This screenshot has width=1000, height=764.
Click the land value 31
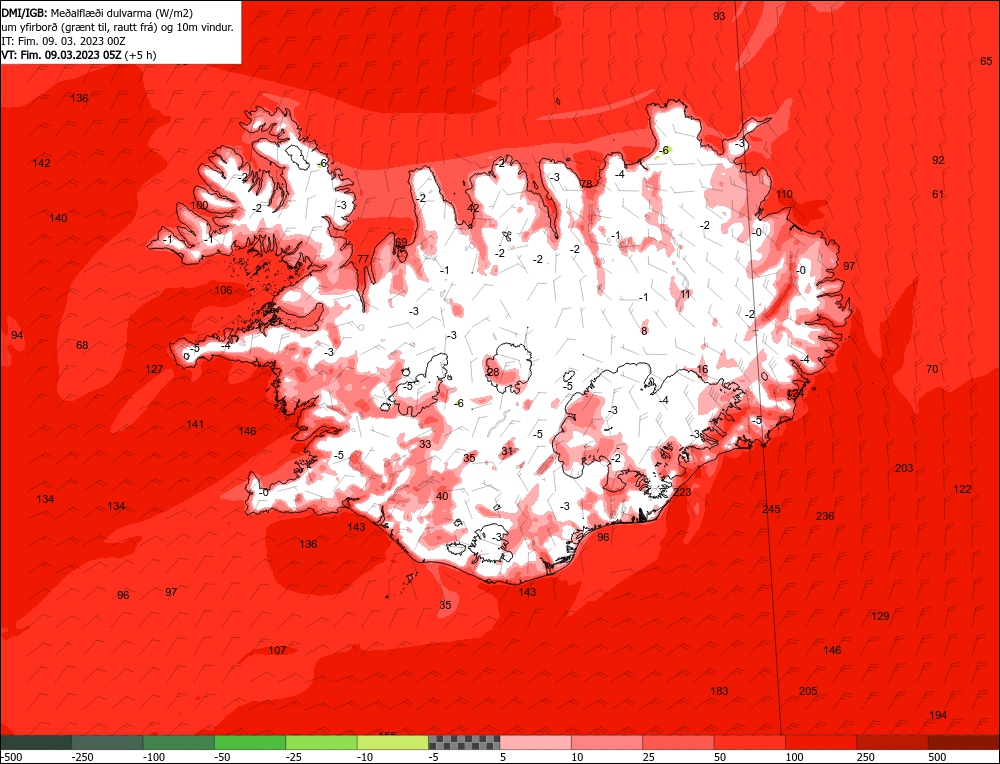coord(507,451)
